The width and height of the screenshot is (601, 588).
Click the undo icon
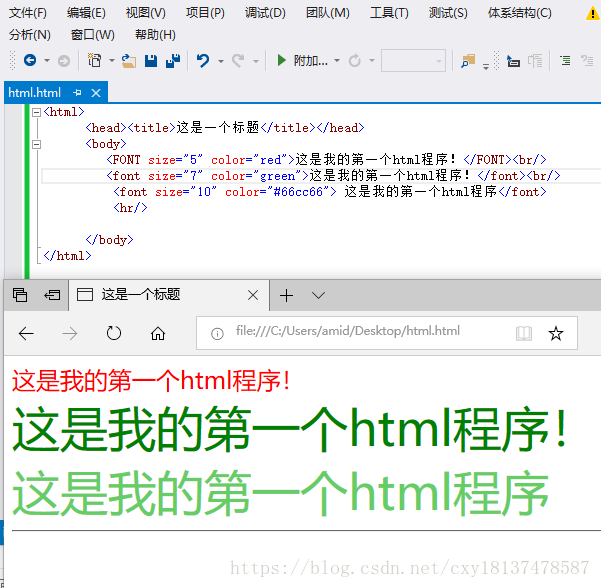[203, 60]
